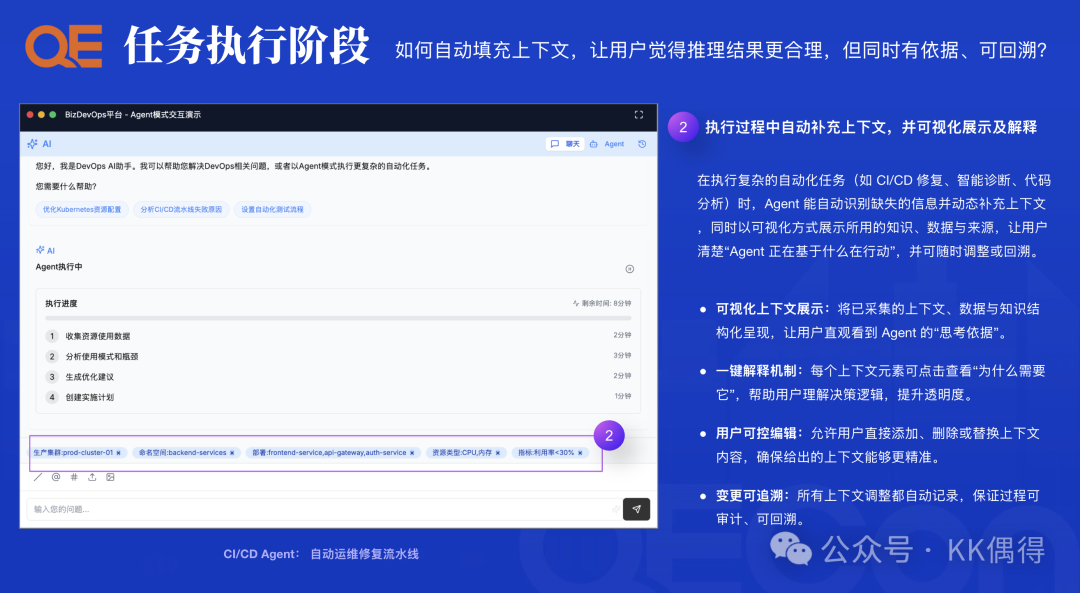Remove the 命名空间:backend-services tag
Image resolution: width=1080 pixels, height=593 pixels.
coord(232,453)
